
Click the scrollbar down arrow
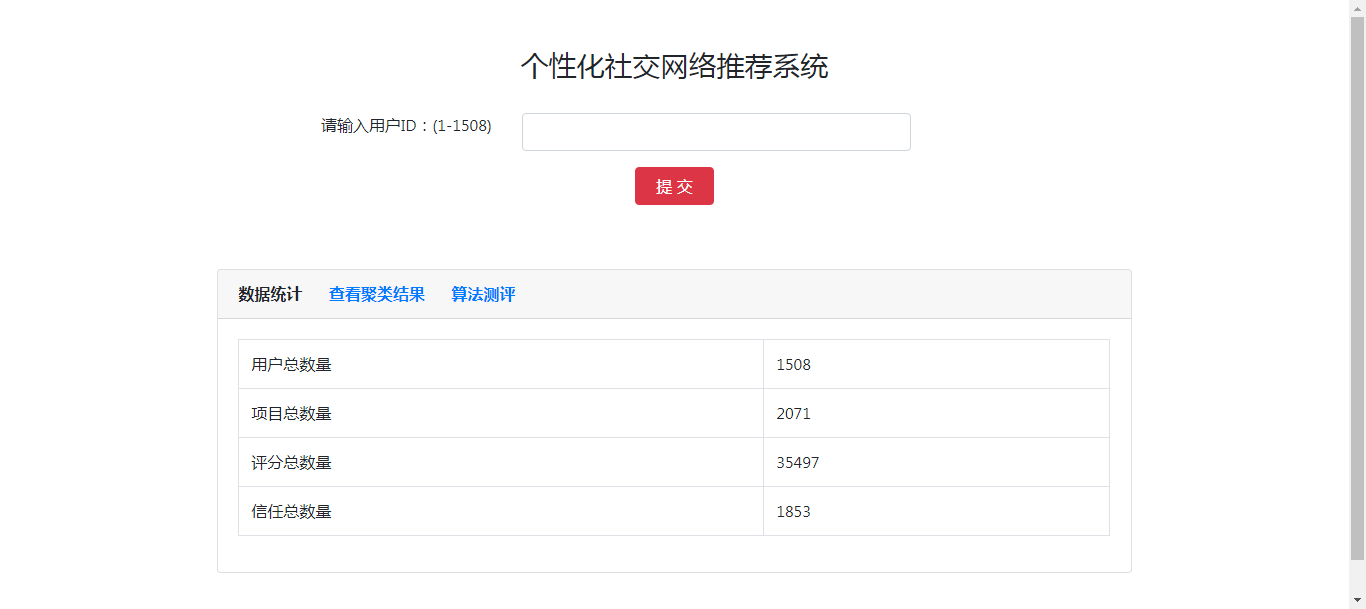pyautogui.click(x=1357, y=600)
